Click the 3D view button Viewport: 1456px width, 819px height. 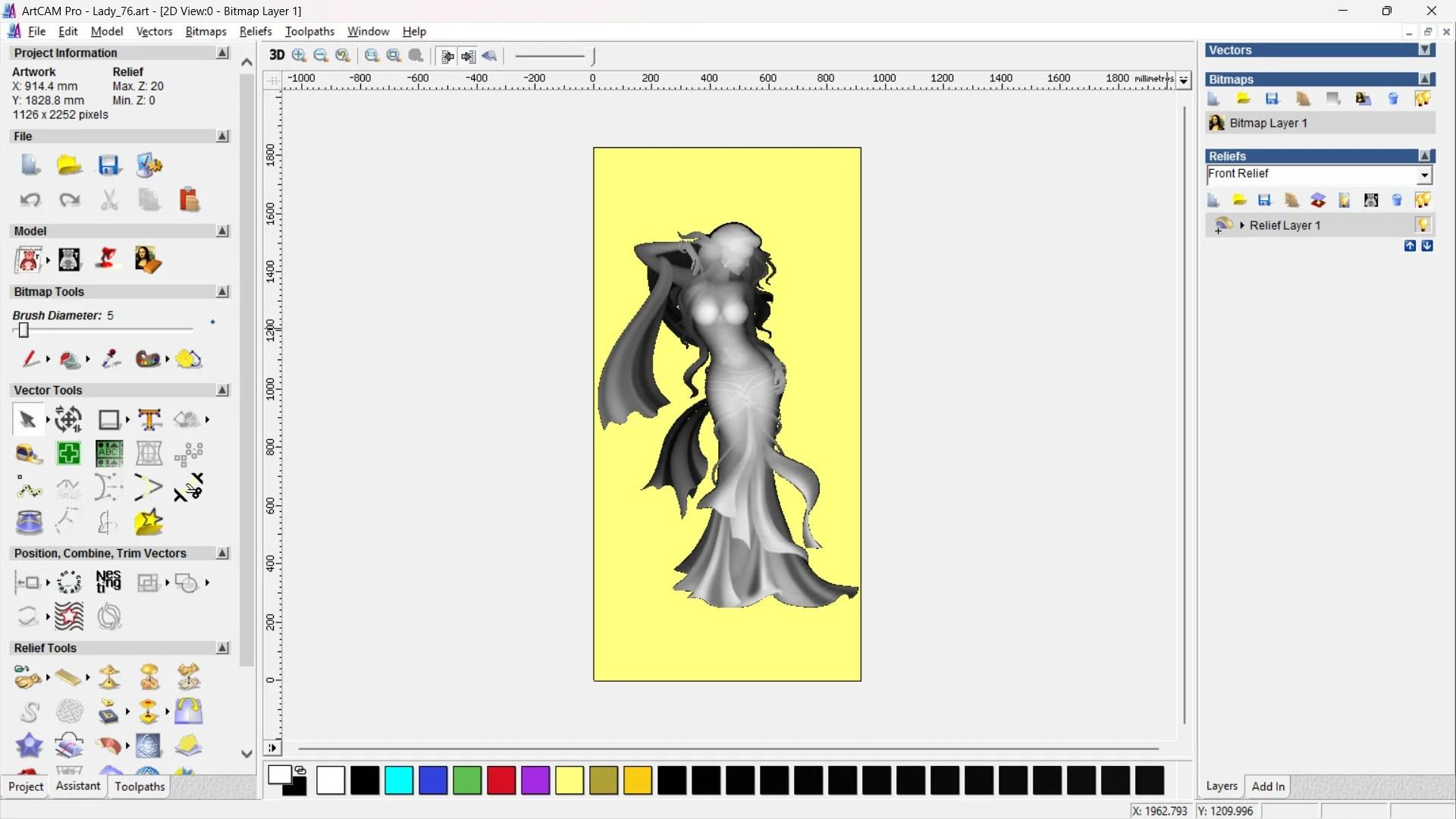(277, 55)
